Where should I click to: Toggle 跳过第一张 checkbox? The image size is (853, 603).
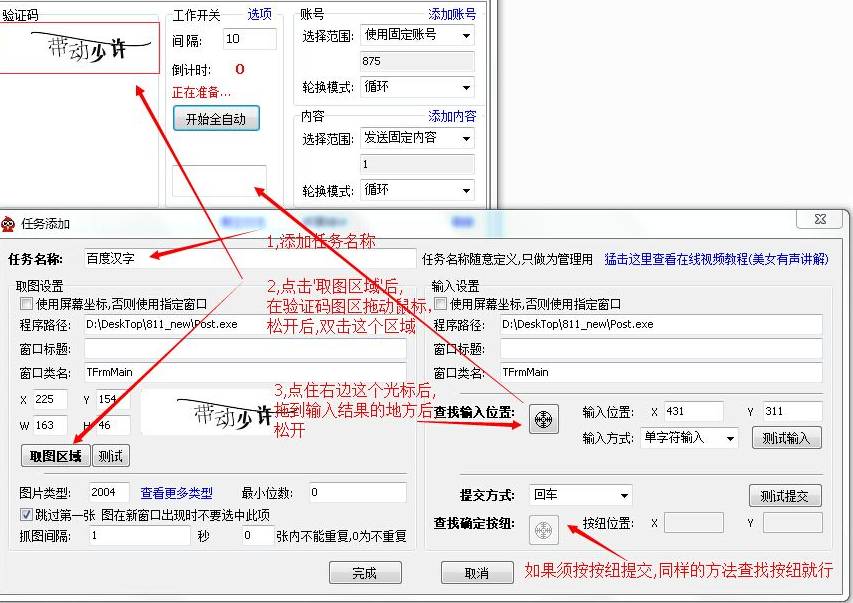coord(26,514)
